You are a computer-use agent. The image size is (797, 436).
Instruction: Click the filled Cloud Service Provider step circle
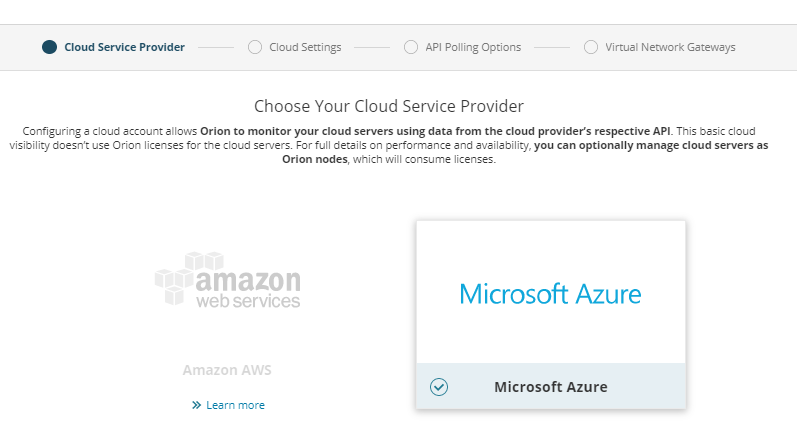click(50, 47)
